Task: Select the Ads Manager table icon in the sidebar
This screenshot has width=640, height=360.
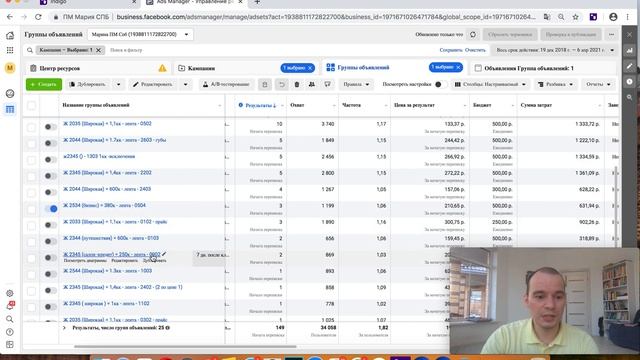Action: [10, 109]
